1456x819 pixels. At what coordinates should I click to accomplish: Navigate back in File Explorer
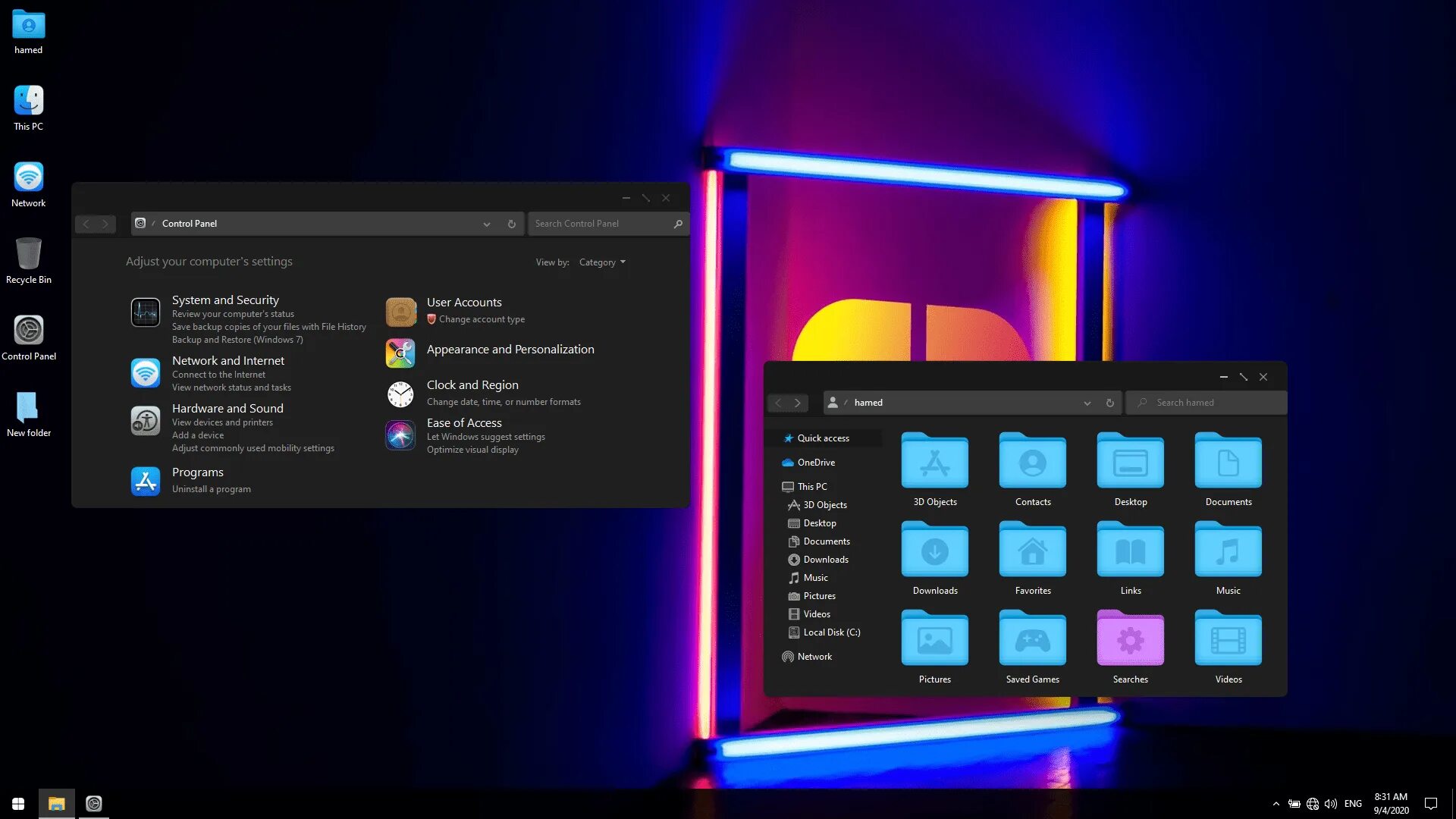(779, 402)
